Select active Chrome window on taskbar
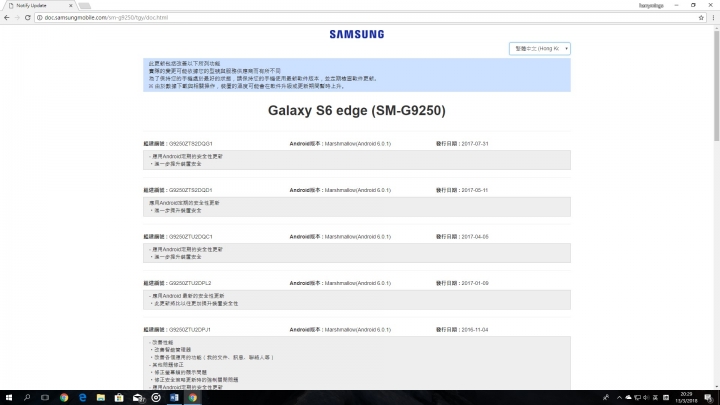 [193, 398]
